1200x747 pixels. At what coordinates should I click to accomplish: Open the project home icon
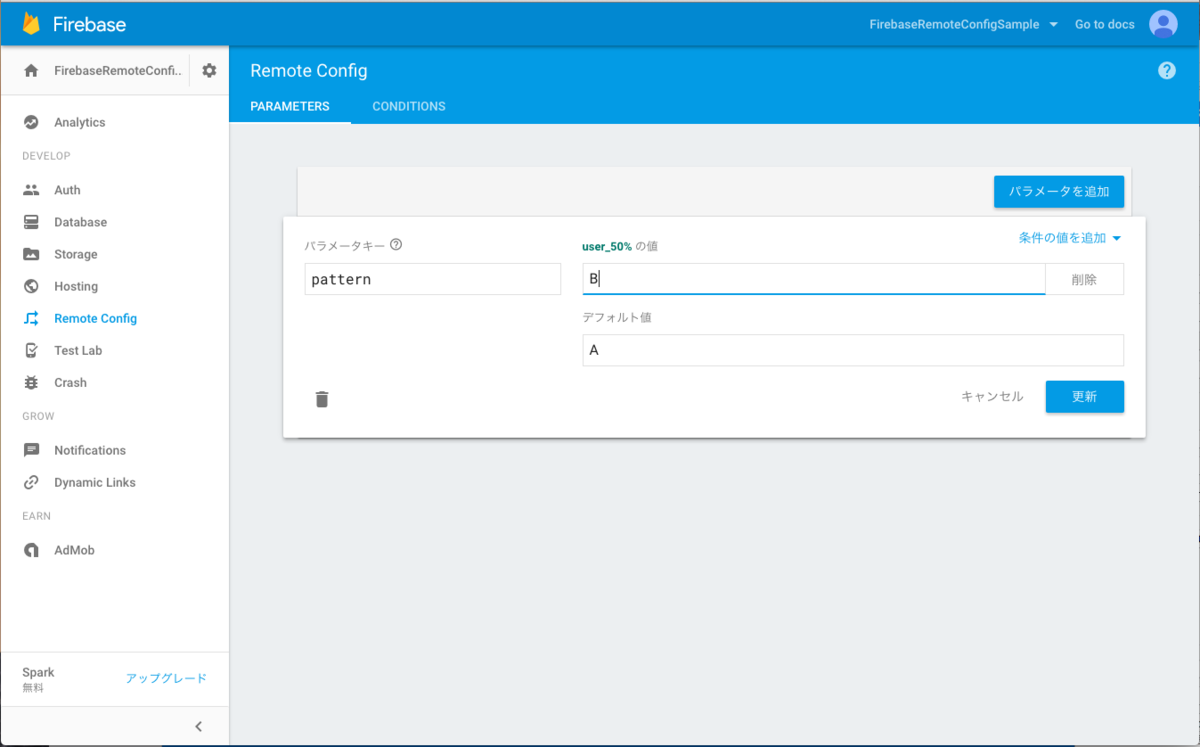pos(31,70)
